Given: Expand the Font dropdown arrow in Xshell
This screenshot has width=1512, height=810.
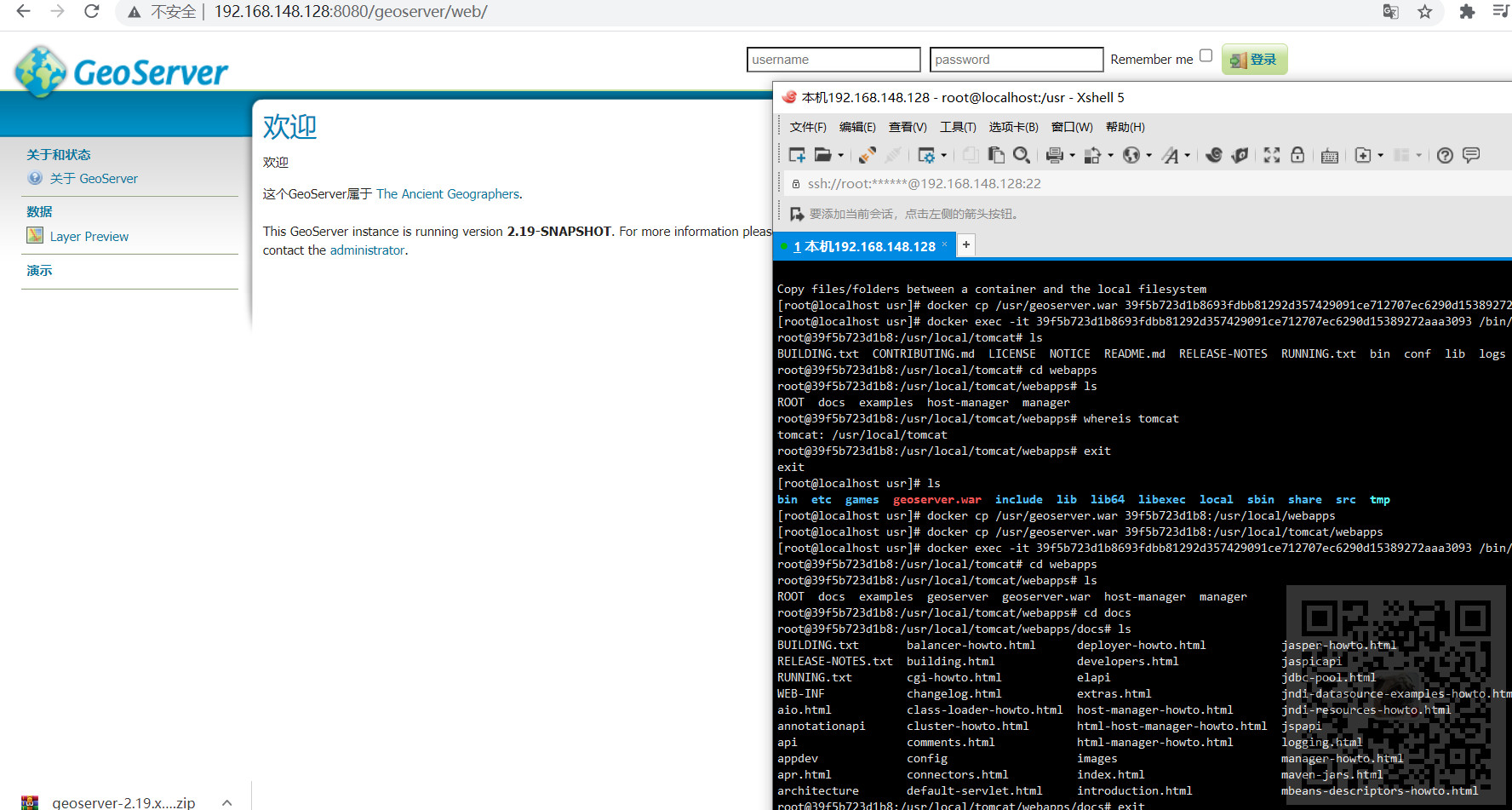Looking at the screenshot, I should (1188, 155).
